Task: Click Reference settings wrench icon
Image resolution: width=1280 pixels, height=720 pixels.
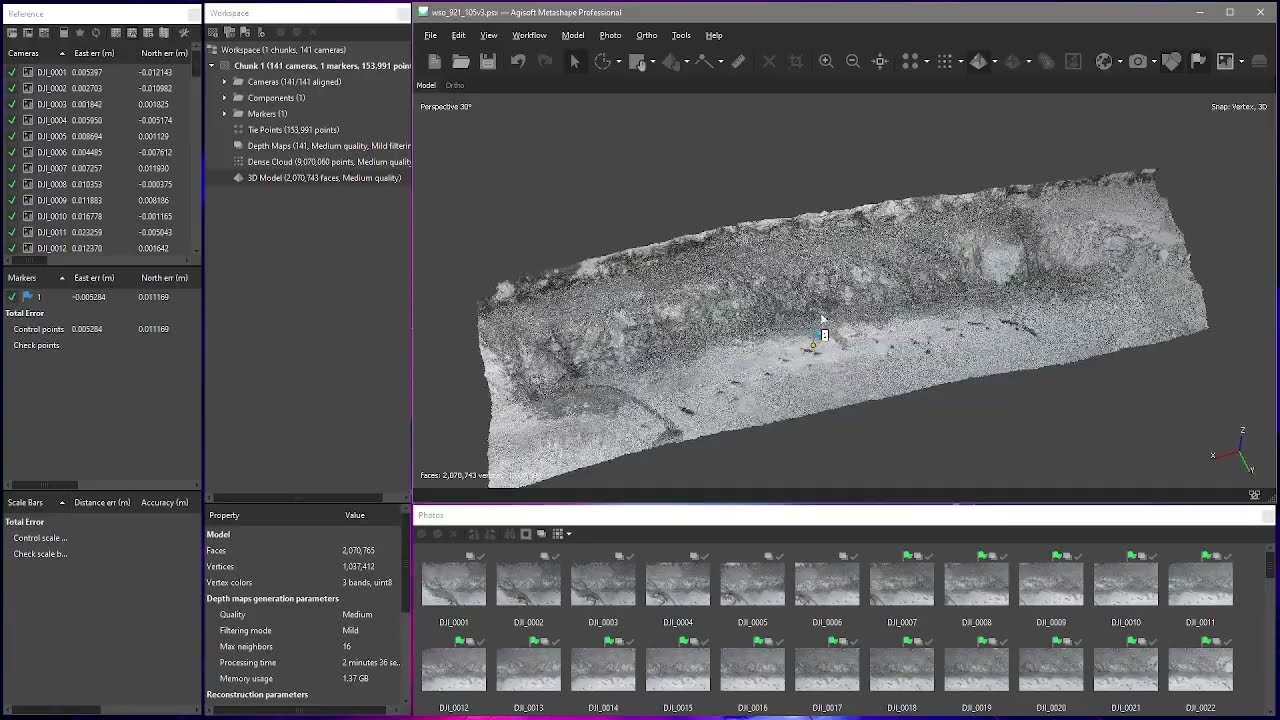Action: (183, 33)
